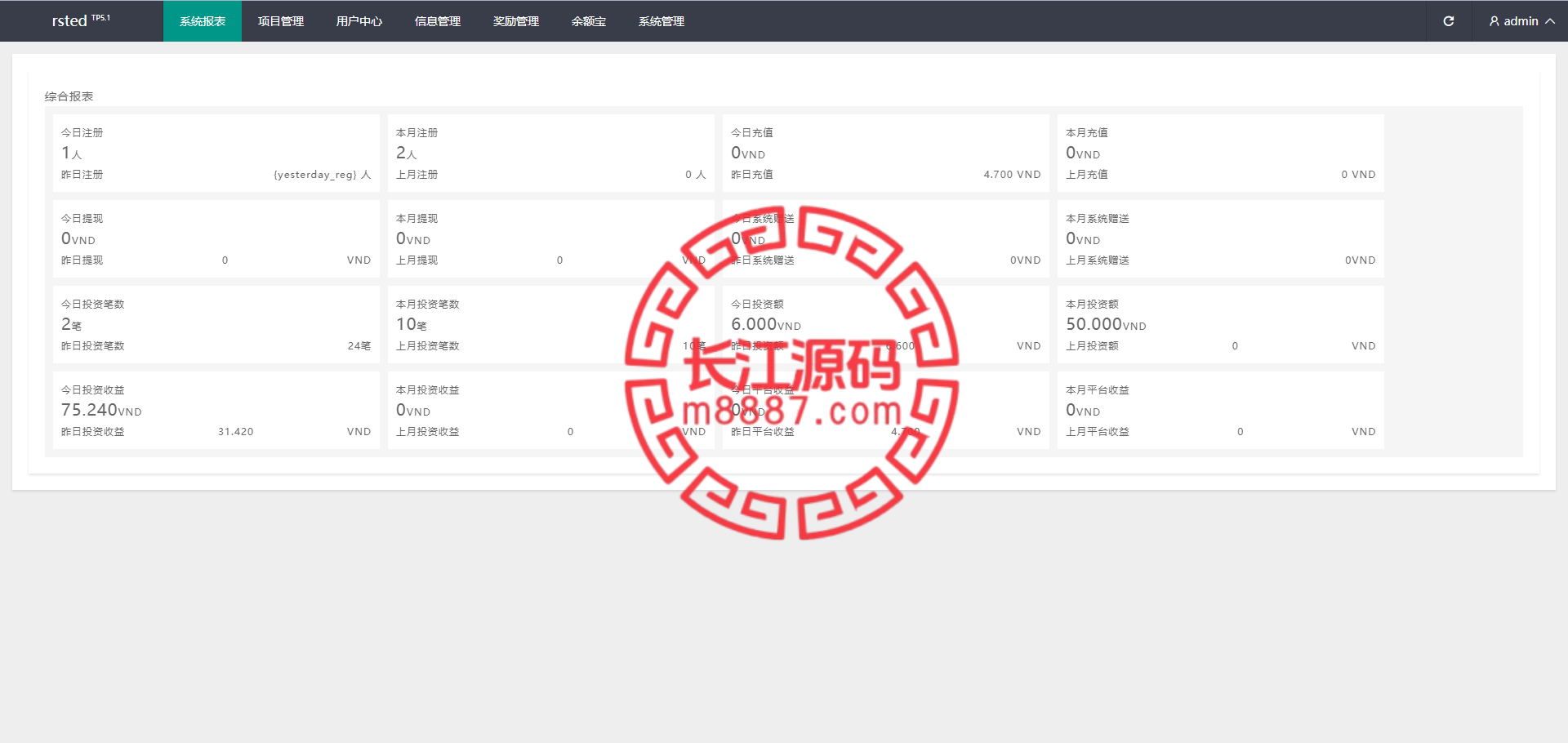Click the admin user icon

point(1494,21)
